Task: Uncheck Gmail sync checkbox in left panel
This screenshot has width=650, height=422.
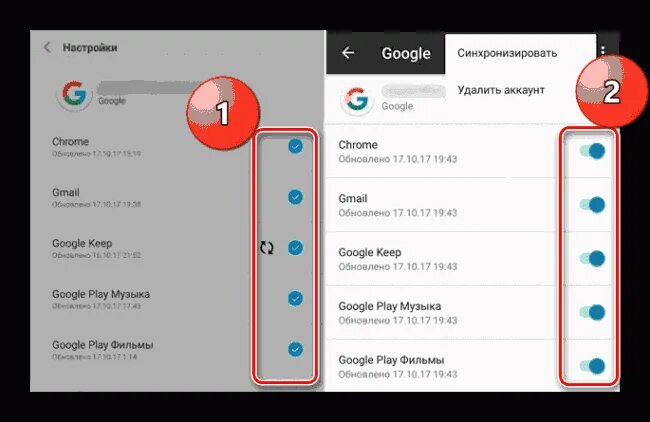Action: click(295, 197)
